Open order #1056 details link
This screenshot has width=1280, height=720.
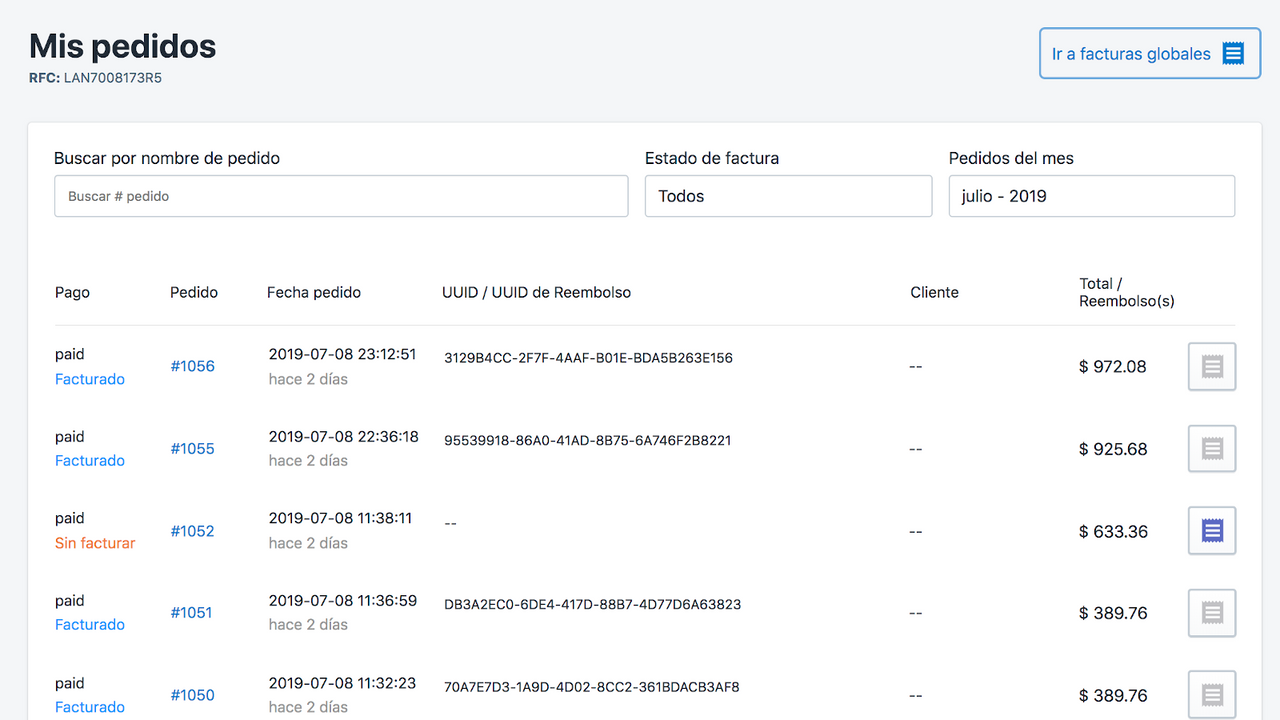pos(192,366)
